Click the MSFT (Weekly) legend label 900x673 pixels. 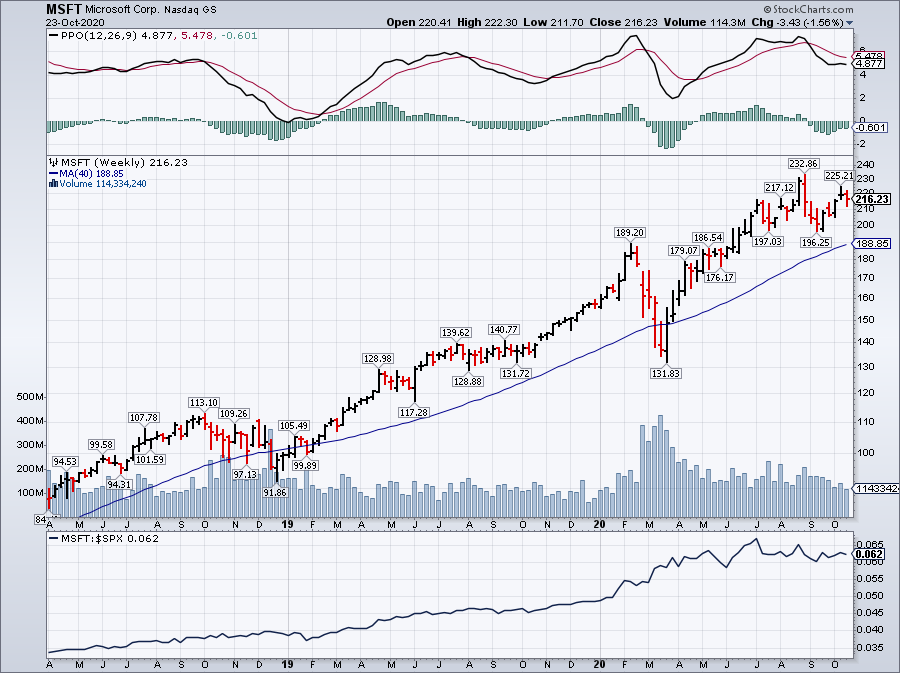(x=103, y=162)
